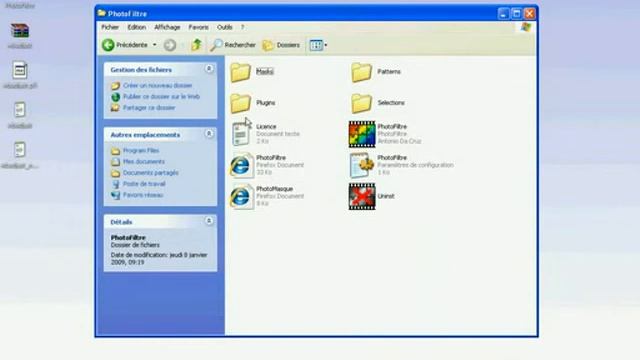Click the Uninst file name text
The image size is (640, 360).
[x=386, y=196]
